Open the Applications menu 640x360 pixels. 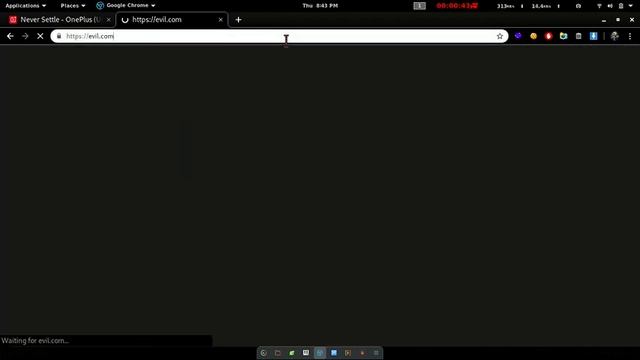pos(25,6)
